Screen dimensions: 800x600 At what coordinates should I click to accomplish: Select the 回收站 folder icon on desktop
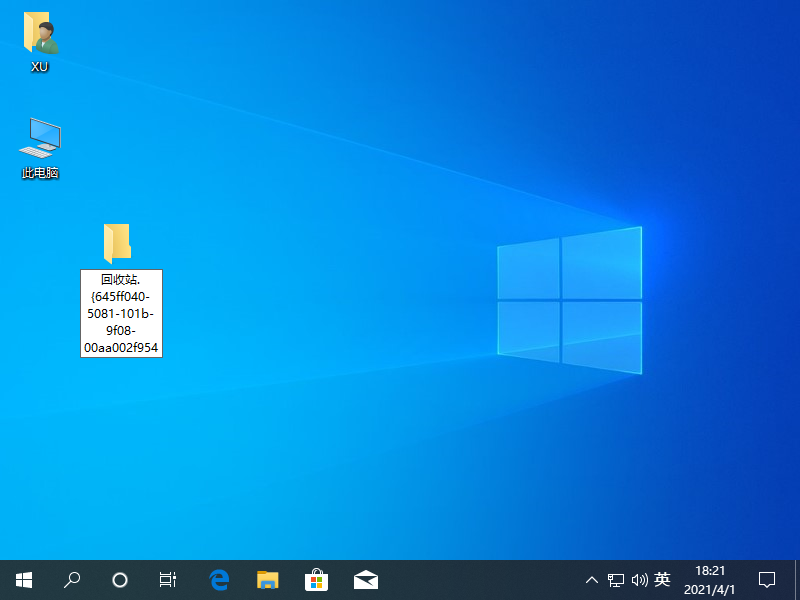[118, 244]
